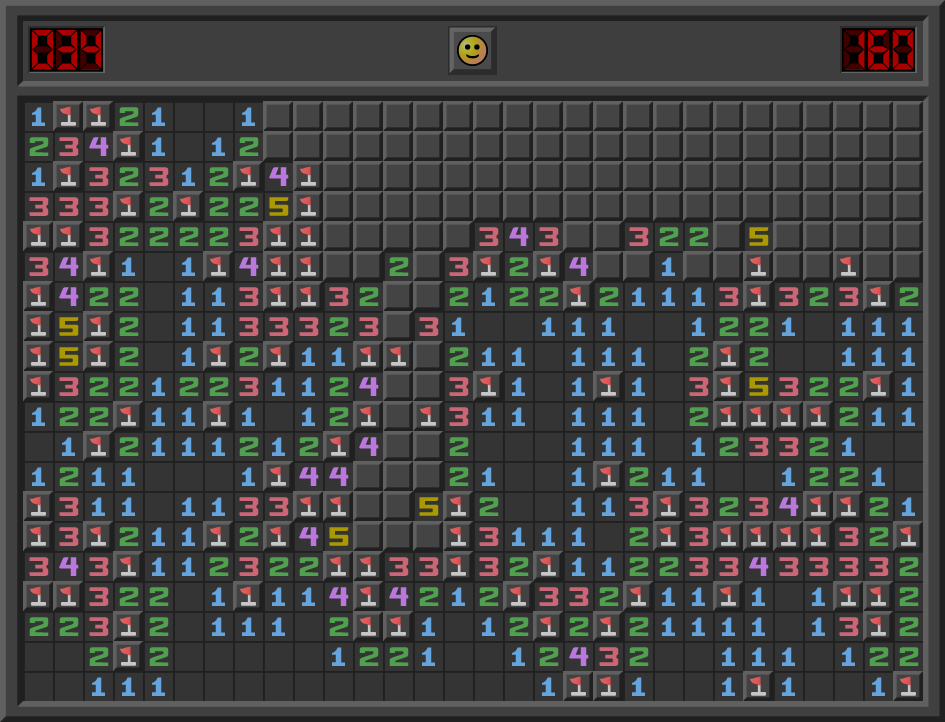
Task: Click bottom-row flag between two blue 1s
Action: (x=758, y=686)
